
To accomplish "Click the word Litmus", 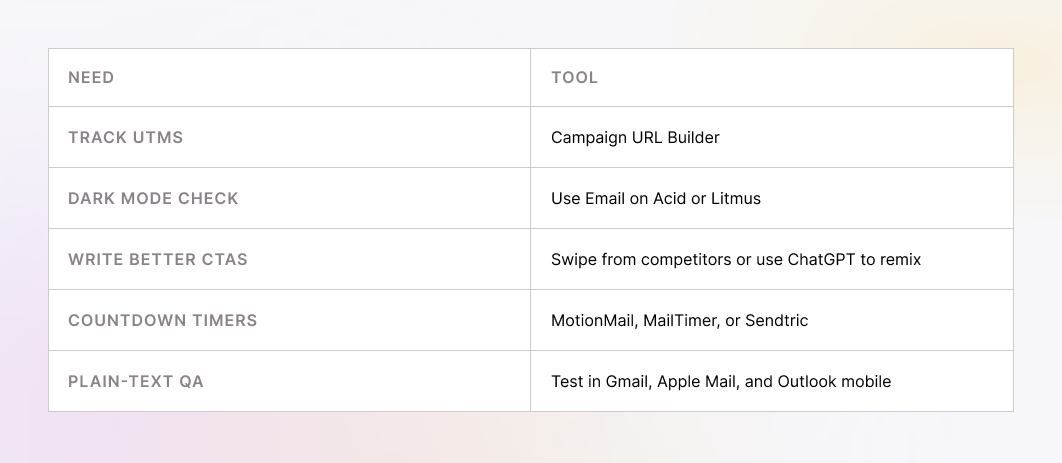I will pos(736,199).
